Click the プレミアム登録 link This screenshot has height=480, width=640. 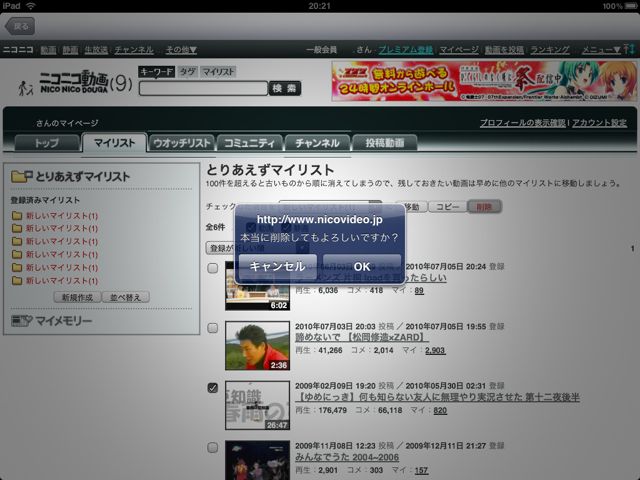click(x=406, y=50)
